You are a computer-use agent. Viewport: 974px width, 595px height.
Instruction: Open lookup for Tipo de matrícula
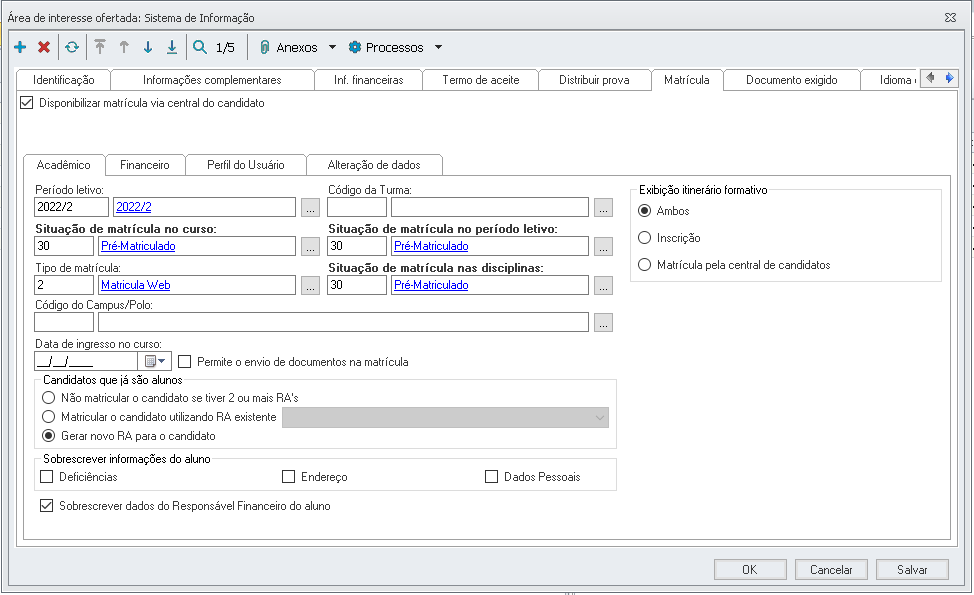coord(311,285)
